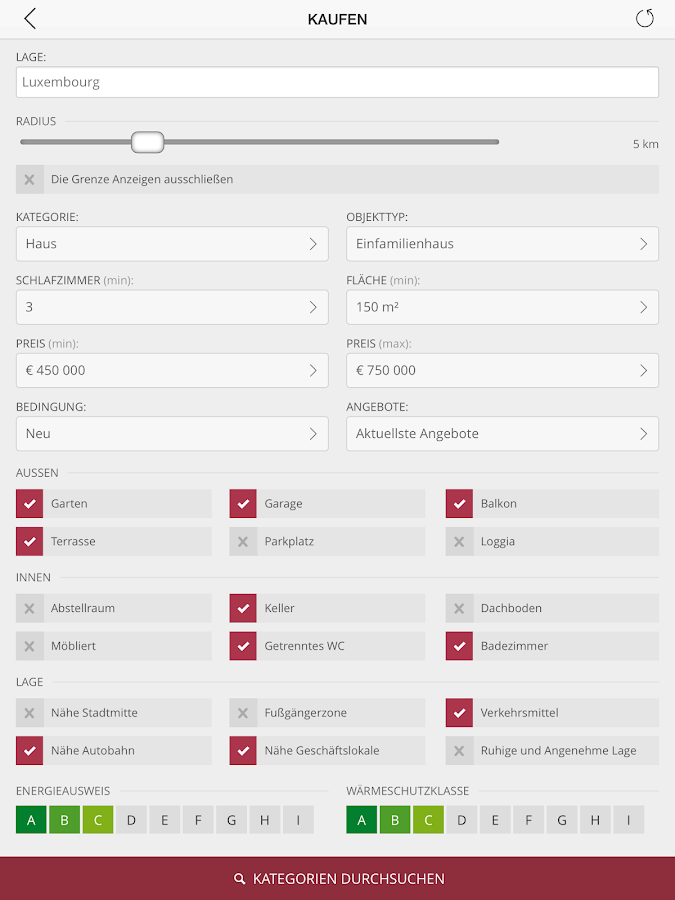Tap the back arrow icon
The height and width of the screenshot is (900, 675).
tap(30, 19)
